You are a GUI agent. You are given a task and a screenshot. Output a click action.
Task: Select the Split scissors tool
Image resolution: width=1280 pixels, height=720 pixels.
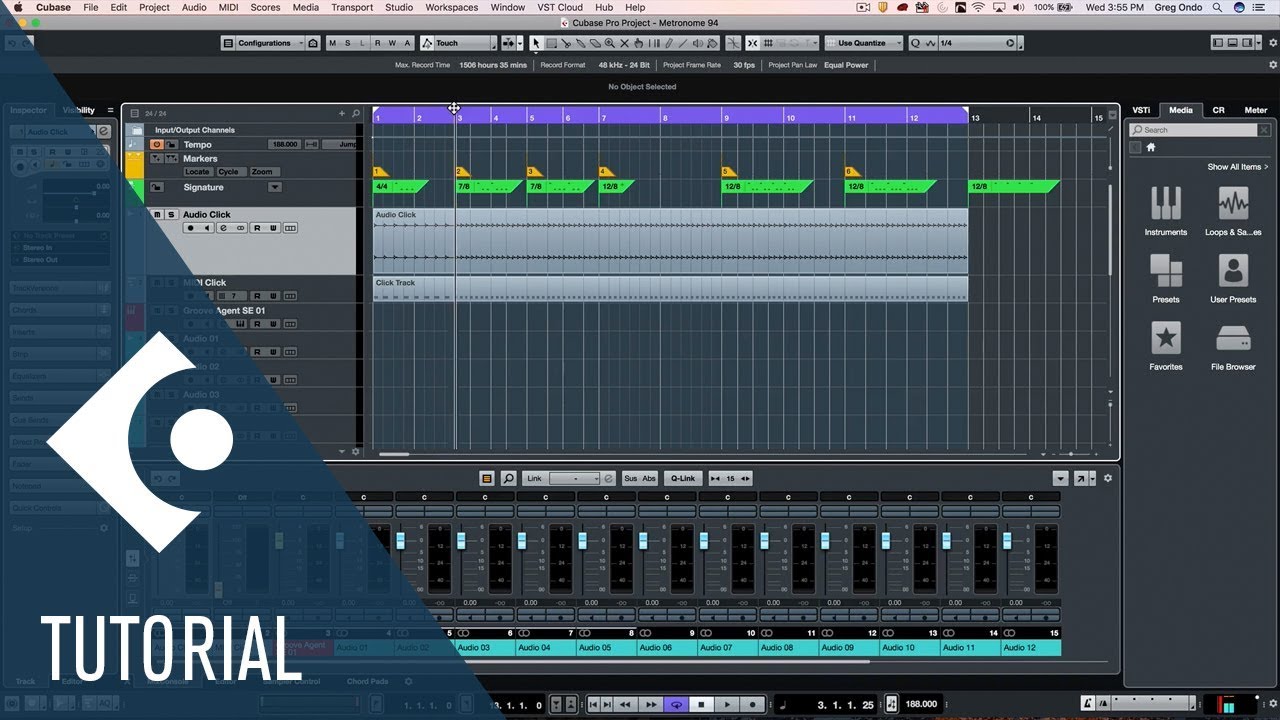pyautogui.click(x=566, y=43)
